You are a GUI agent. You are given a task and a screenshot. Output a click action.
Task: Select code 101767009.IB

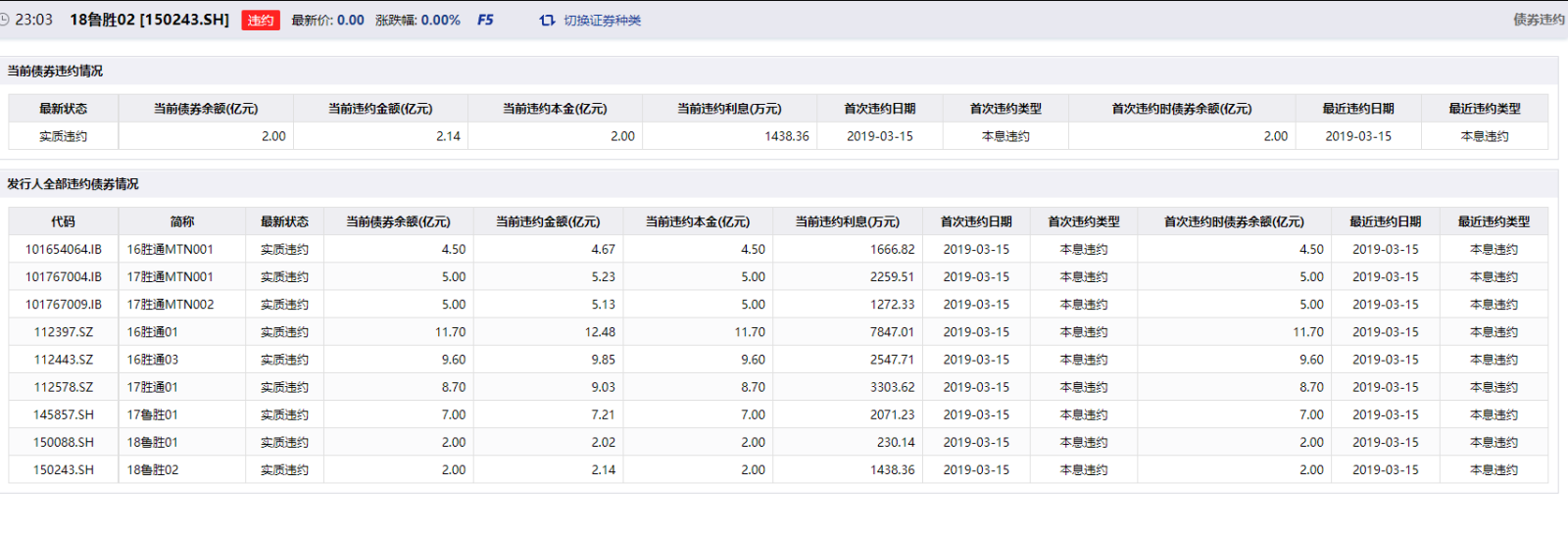[x=64, y=304]
